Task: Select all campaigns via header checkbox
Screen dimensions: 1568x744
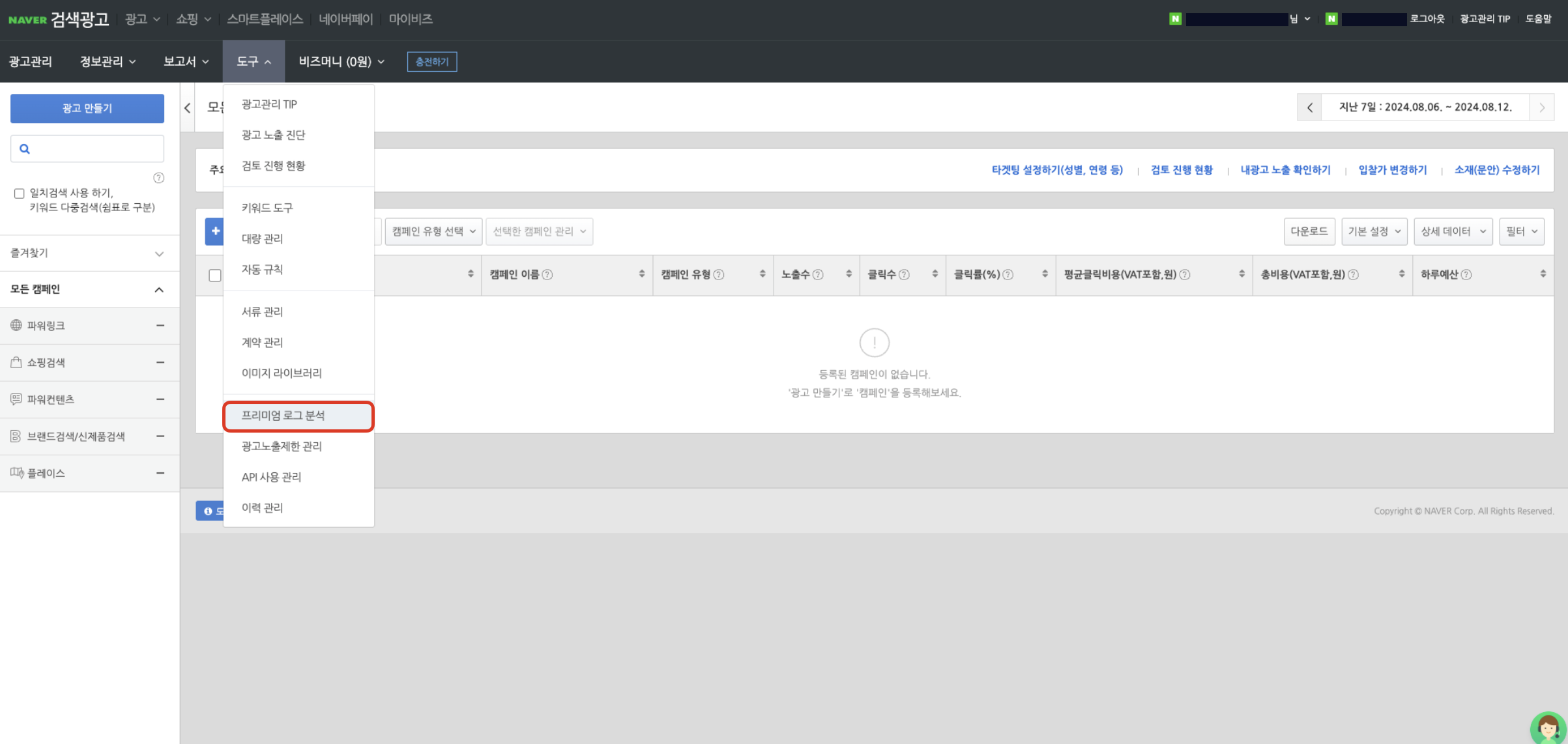Action: coord(215,276)
